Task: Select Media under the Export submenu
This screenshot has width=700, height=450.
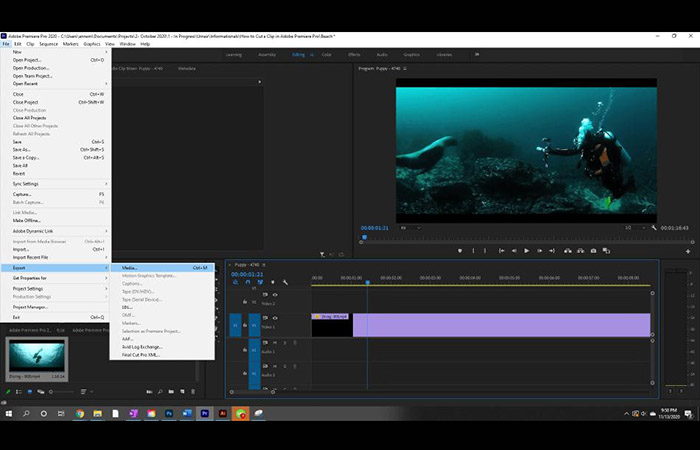Action: [x=130, y=268]
